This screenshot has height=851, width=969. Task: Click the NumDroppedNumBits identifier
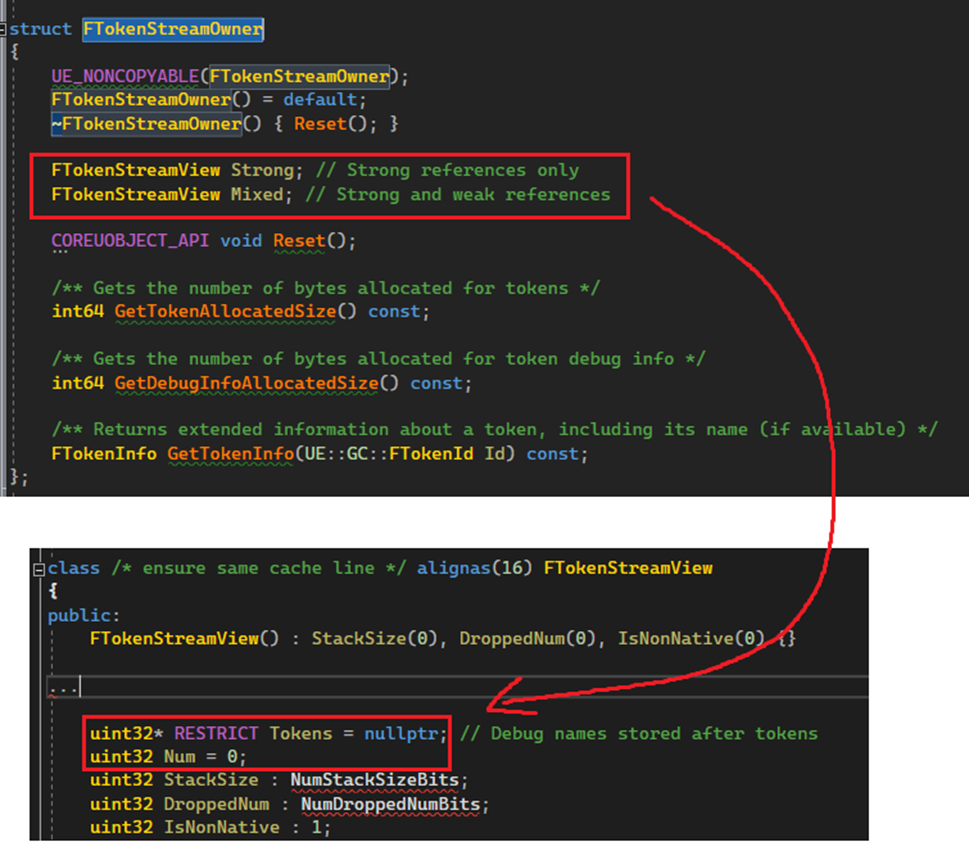point(391,805)
